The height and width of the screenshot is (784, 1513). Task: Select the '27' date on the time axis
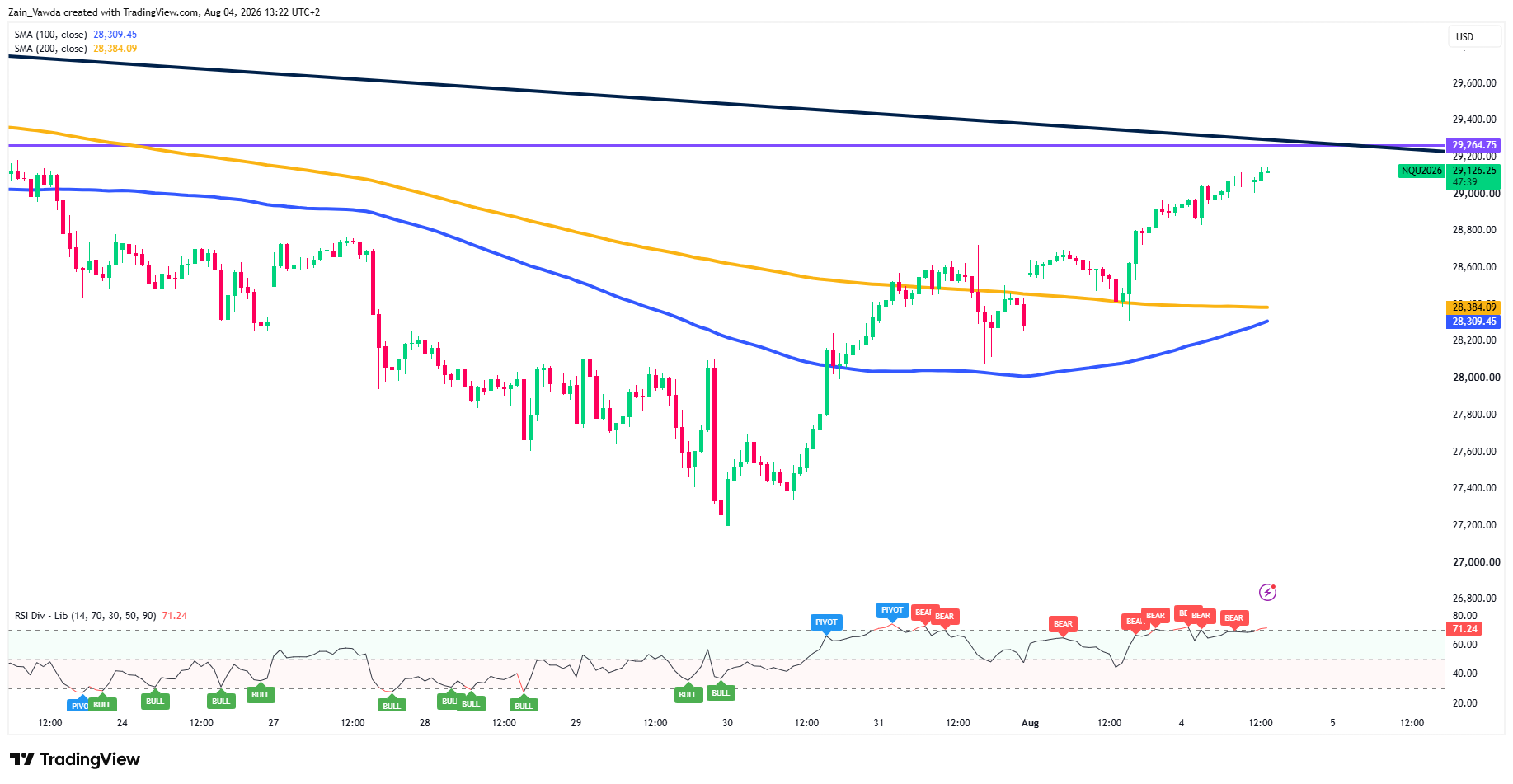pyautogui.click(x=274, y=723)
